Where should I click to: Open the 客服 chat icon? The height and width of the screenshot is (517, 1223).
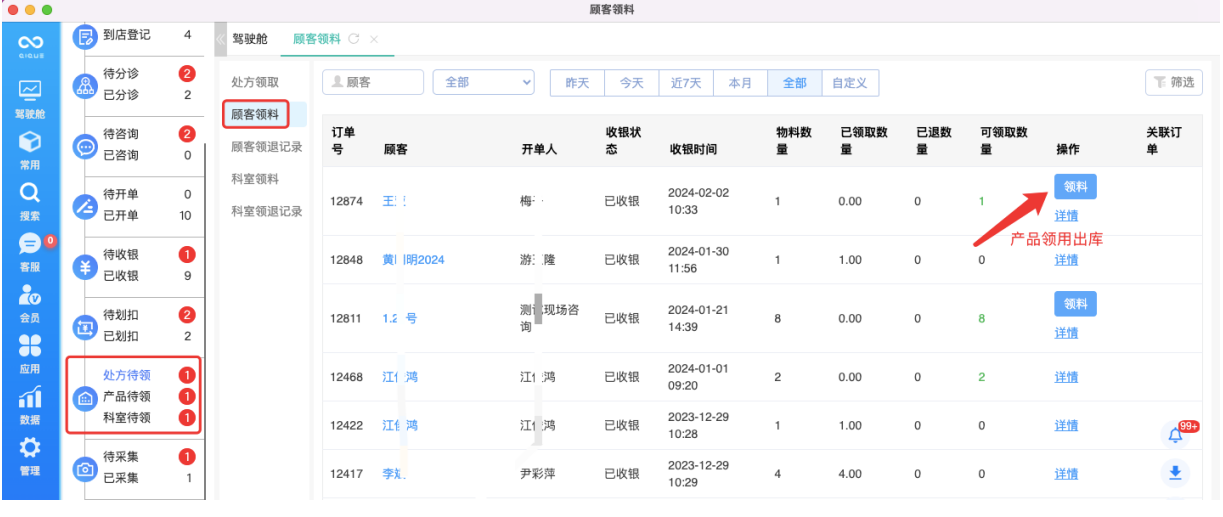tap(30, 243)
